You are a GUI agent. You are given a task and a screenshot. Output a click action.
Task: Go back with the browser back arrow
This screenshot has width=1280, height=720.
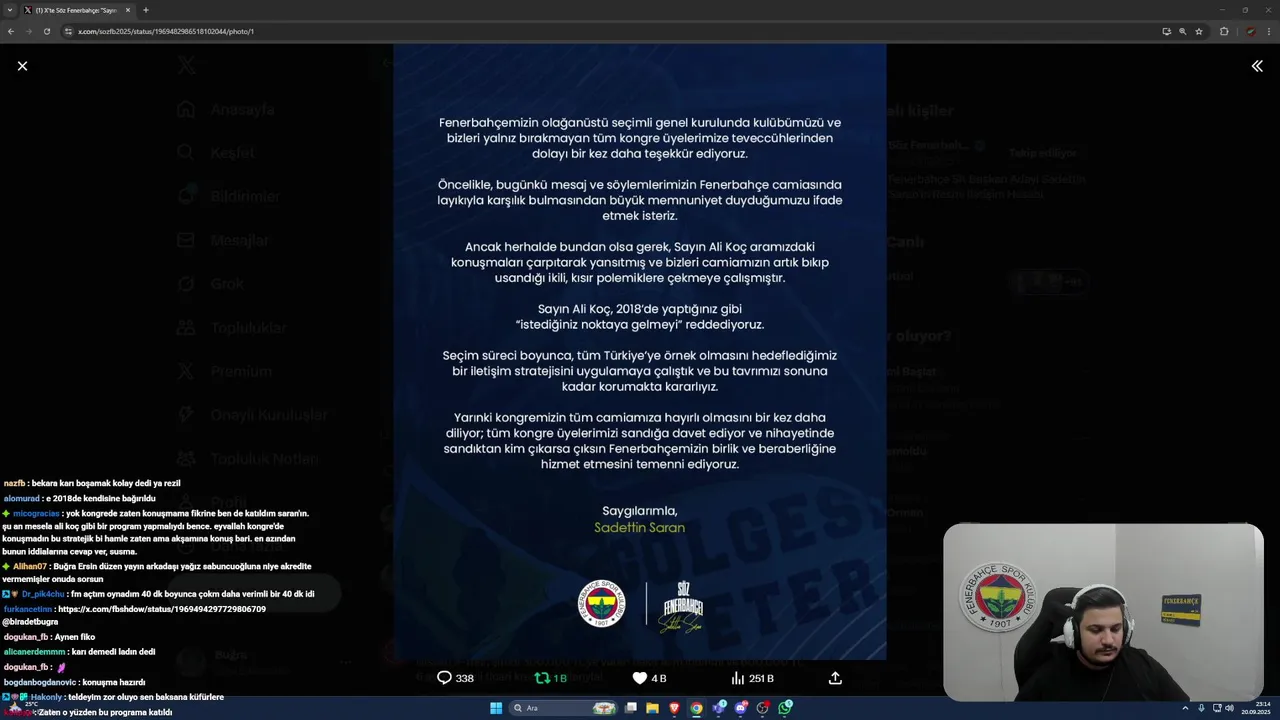[11, 31]
